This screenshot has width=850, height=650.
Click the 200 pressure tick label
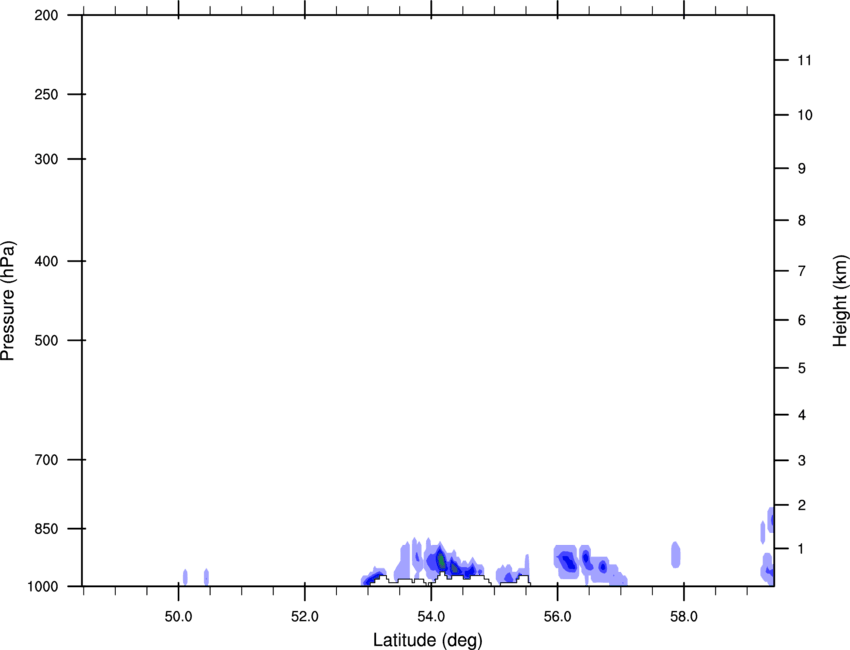47,16
